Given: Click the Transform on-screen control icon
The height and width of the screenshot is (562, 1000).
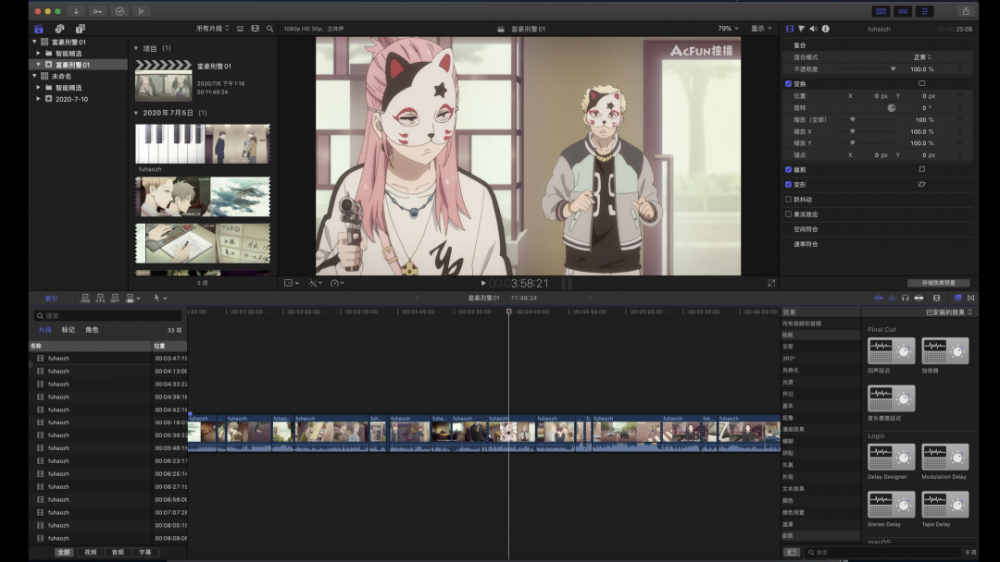Looking at the screenshot, I should (x=922, y=84).
